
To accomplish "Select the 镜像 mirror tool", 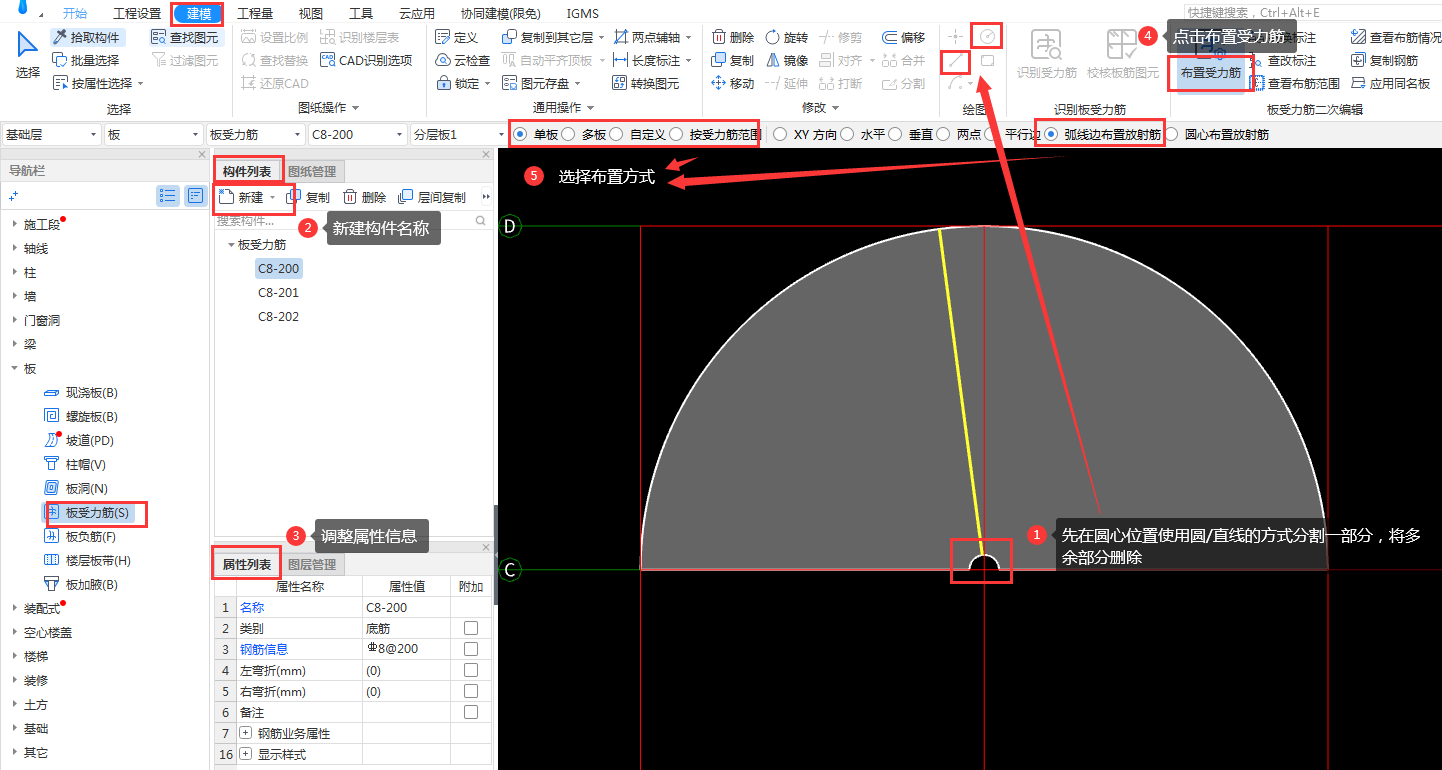I will coord(787,60).
